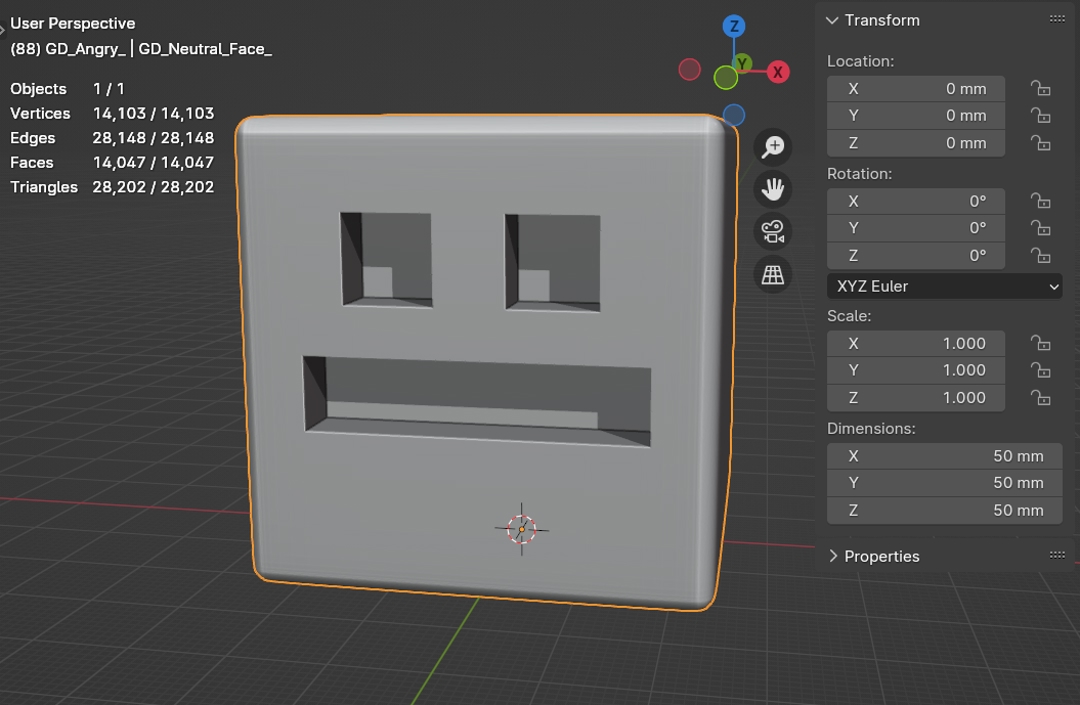Click the zoom magnifier viewport icon
The width and height of the screenshot is (1080, 705).
(x=772, y=147)
